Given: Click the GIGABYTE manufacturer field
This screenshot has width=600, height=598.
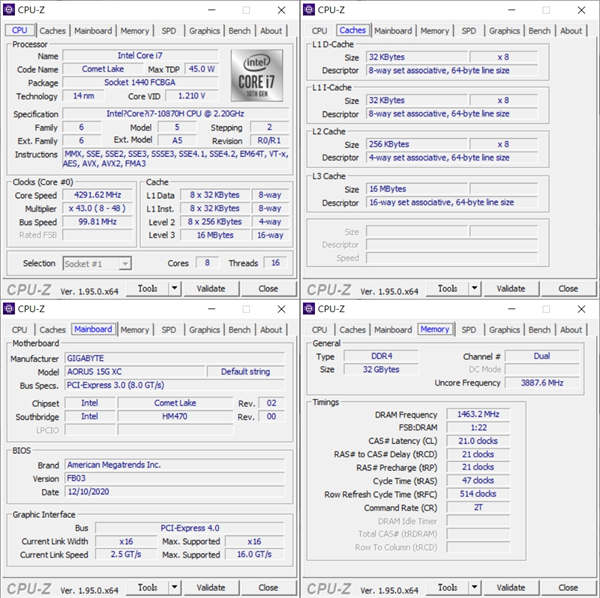Looking at the screenshot, I should (174, 358).
